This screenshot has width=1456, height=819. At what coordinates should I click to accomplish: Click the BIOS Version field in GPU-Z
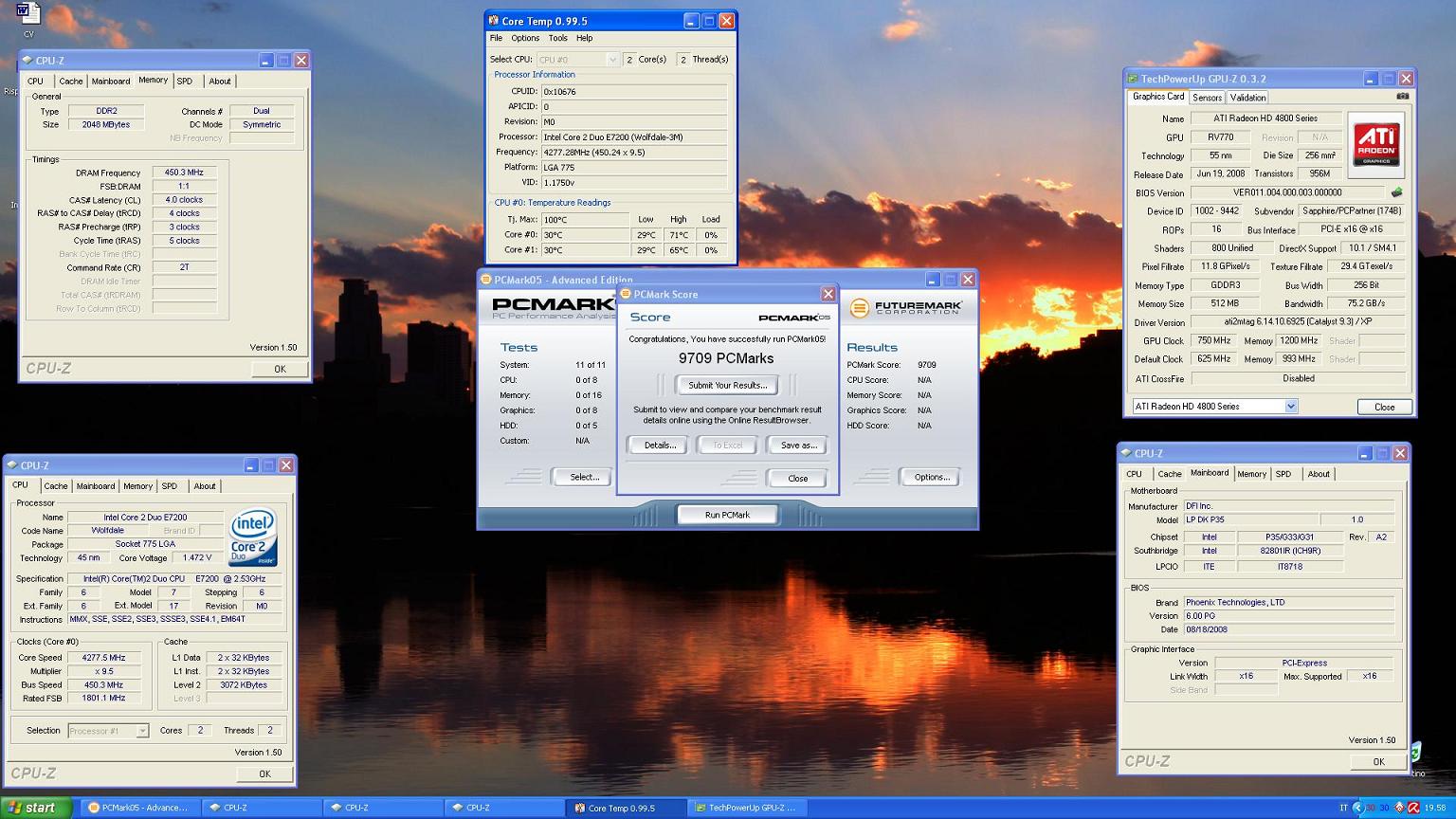click(x=1287, y=192)
